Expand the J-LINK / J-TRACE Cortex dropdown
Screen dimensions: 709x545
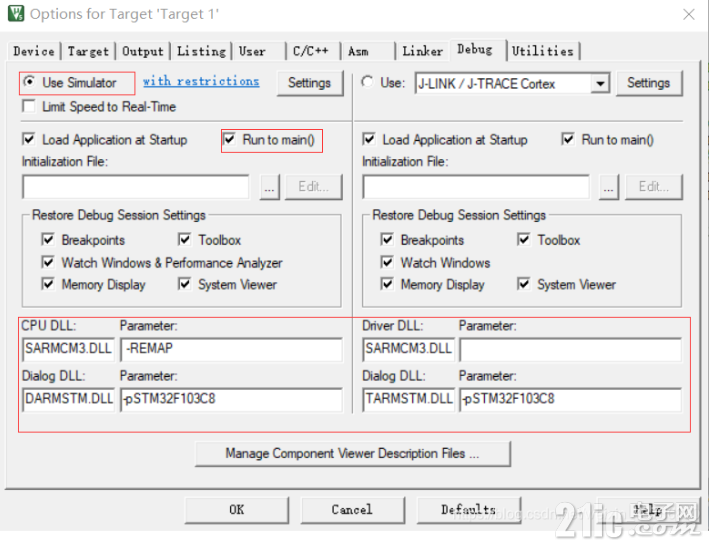point(600,84)
